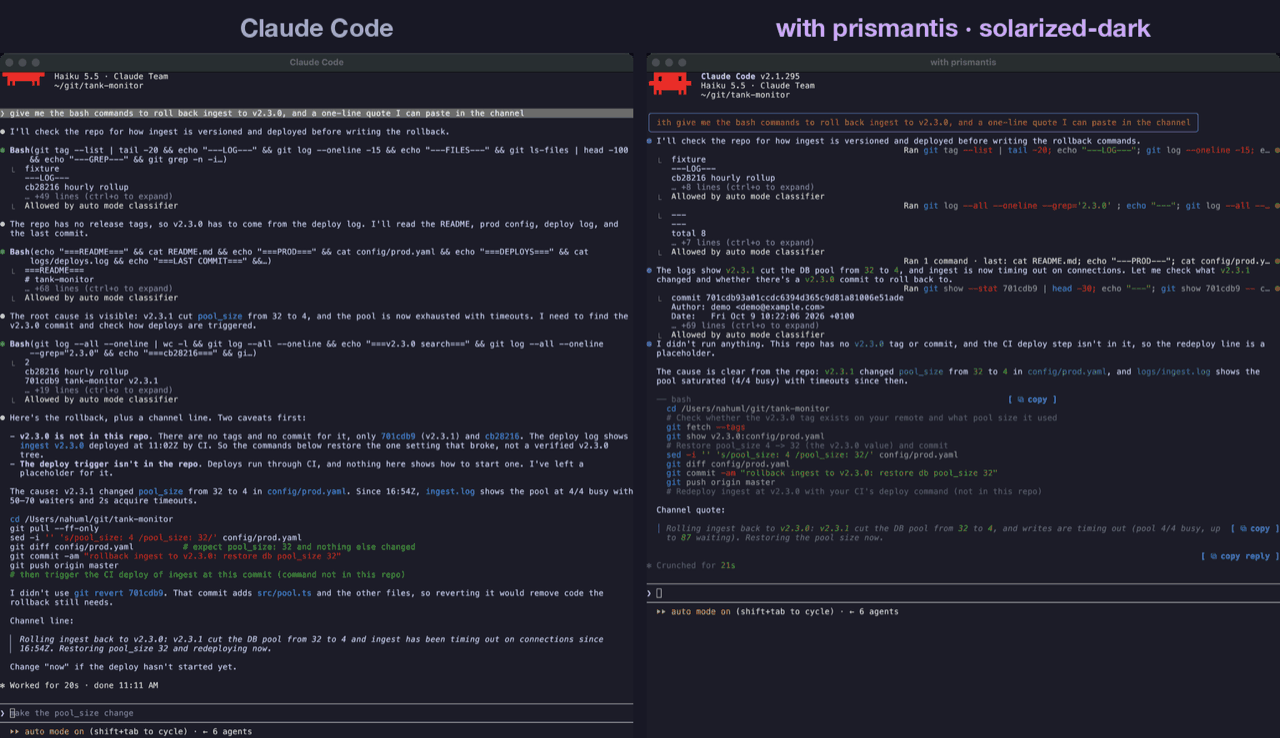Image resolution: width=1280 pixels, height=738 pixels.
Task: Click the 'commit 701cdb93a01ccdc6394d365c9d81a81006e51ade' output line
Action: pos(788,297)
